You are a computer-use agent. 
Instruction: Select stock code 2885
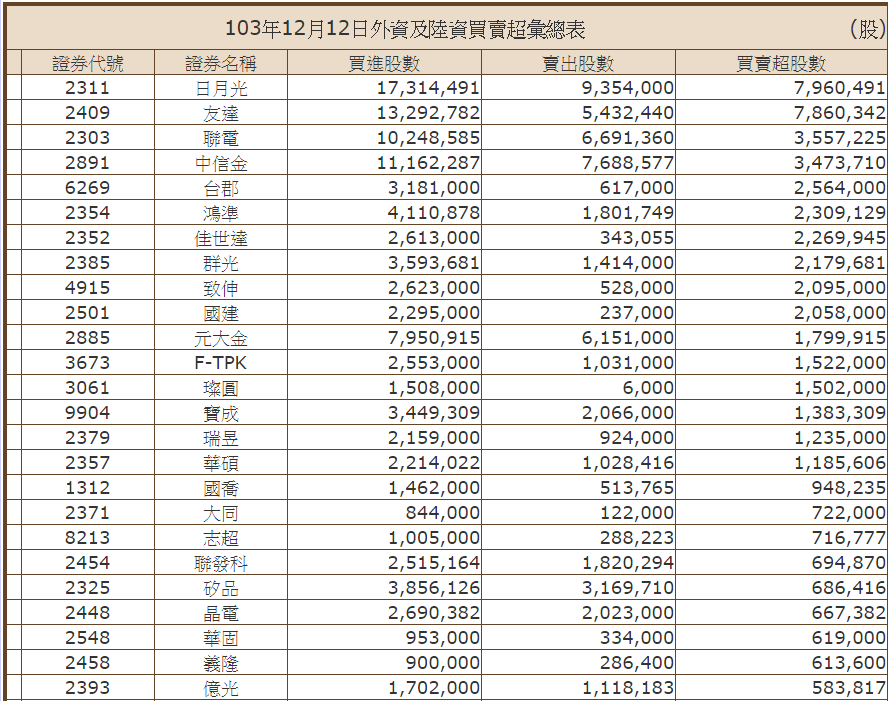click(x=88, y=338)
